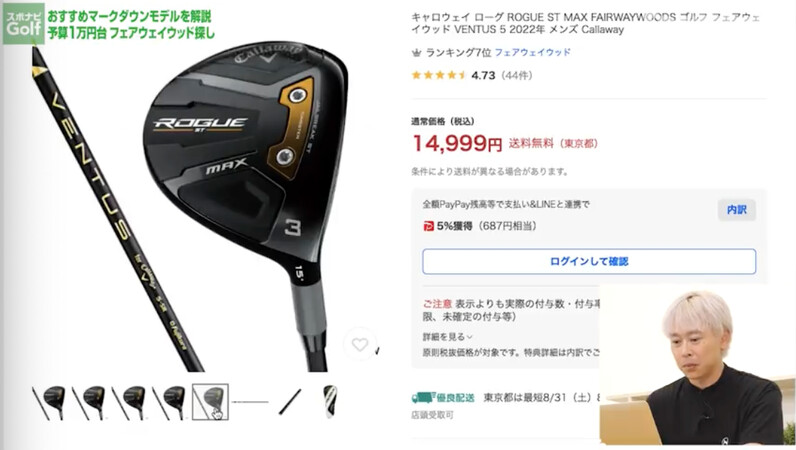Select the second club thumbnail
This screenshot has width=796, height=450.
[x=89, y=402]
